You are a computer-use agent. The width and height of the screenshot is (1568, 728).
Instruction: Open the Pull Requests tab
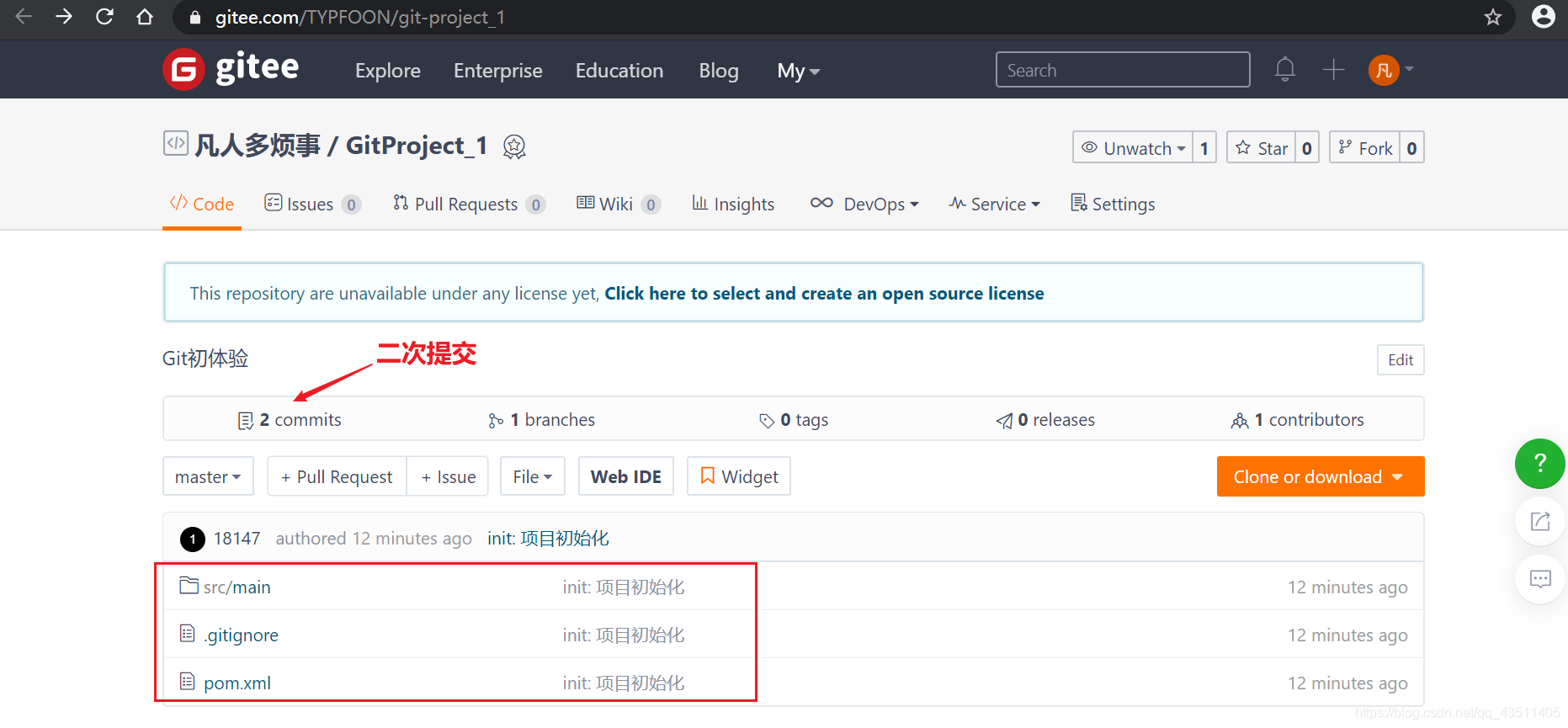(466, 205)
